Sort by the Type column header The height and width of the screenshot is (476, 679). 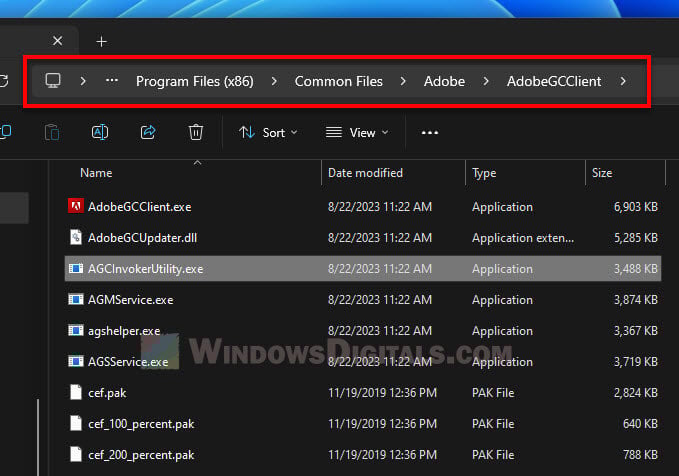484,173
